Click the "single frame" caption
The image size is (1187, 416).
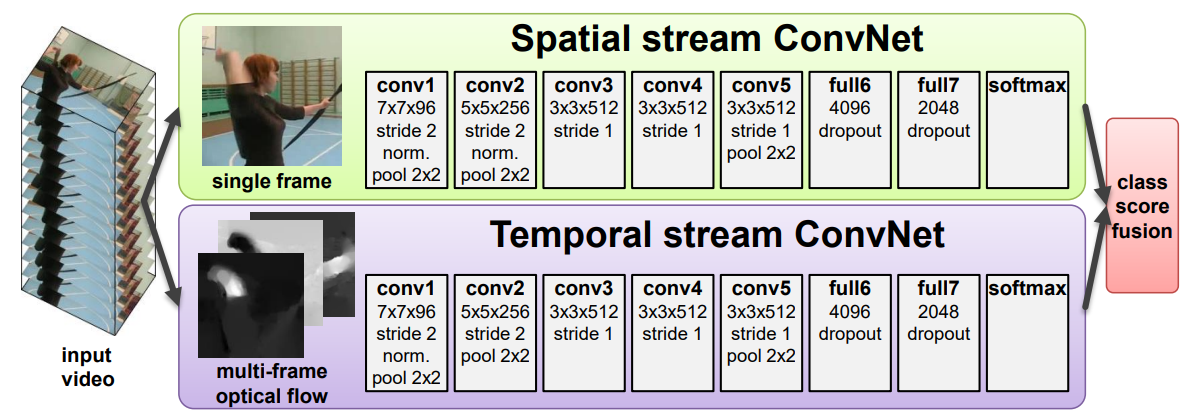click(x=269, y=182)
